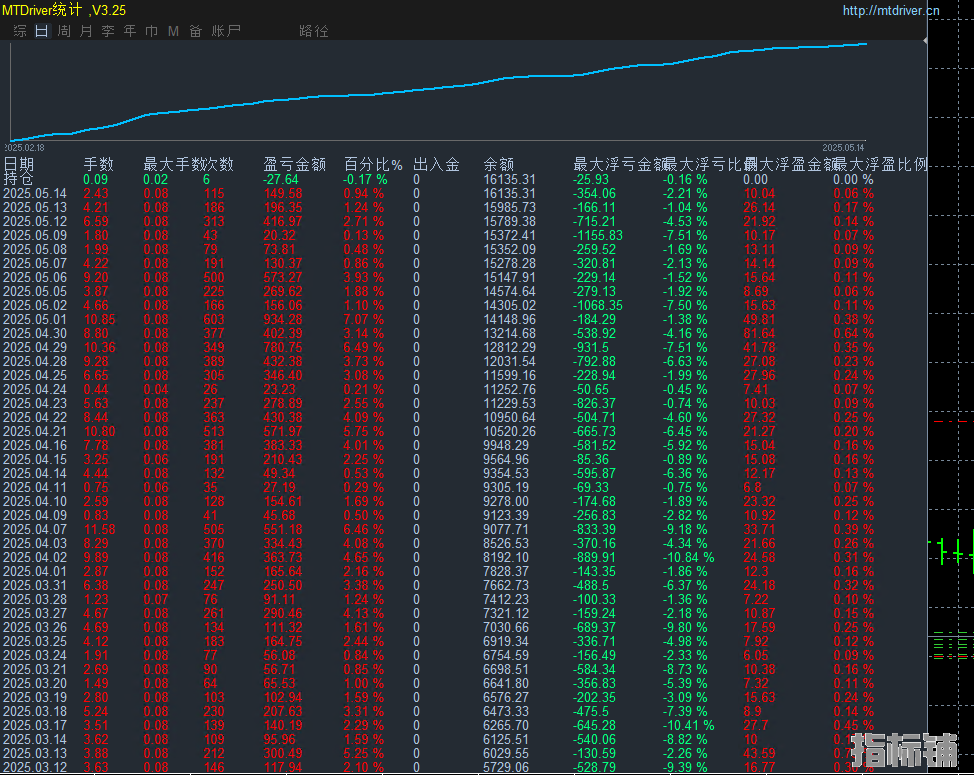Image resolution: width=974 pixels, height=775 pixels.
Task: Open the 备 tab
Action: 196,30
